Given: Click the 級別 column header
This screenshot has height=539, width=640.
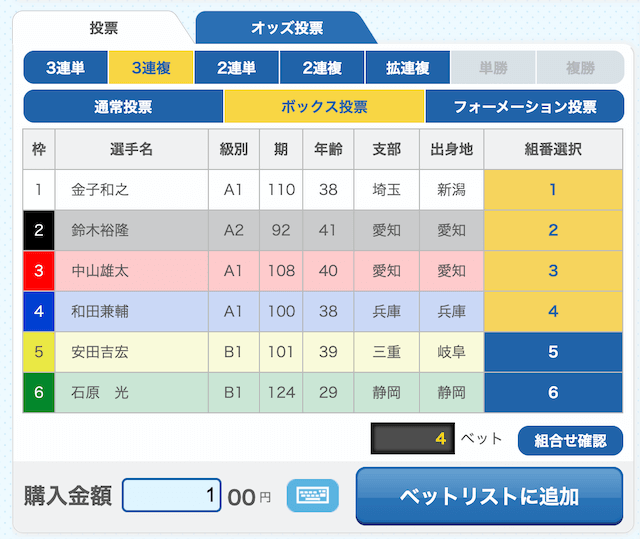Looking at the screenshot, I should click(234, 149).
